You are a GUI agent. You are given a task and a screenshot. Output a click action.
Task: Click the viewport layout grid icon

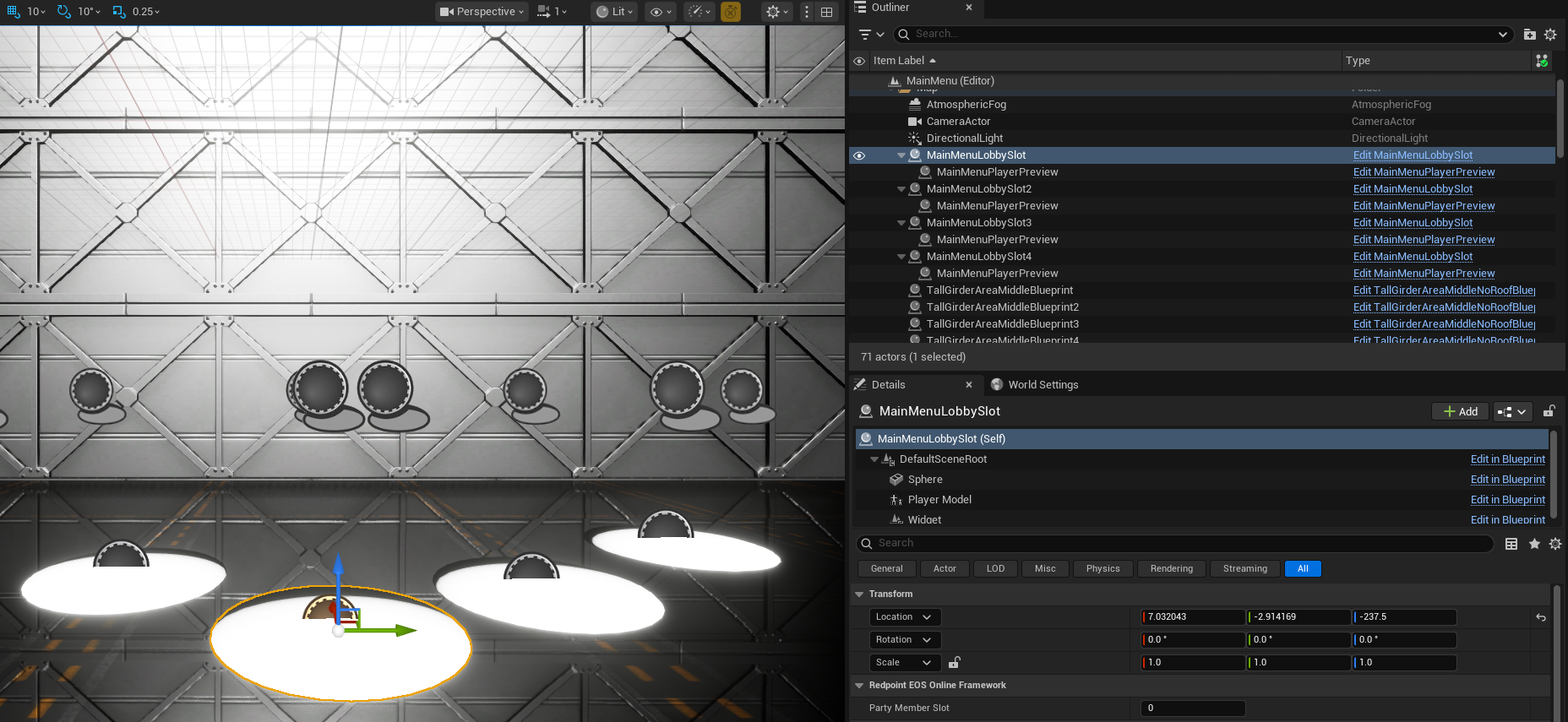pyautogui.click(x=827, y=12)
